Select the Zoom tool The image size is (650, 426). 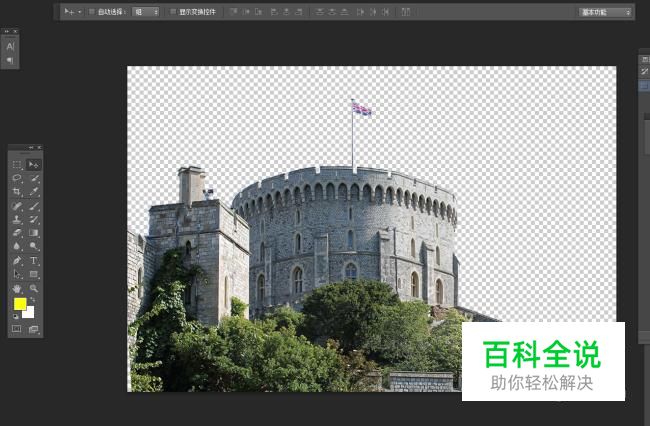tap(34, 288)
